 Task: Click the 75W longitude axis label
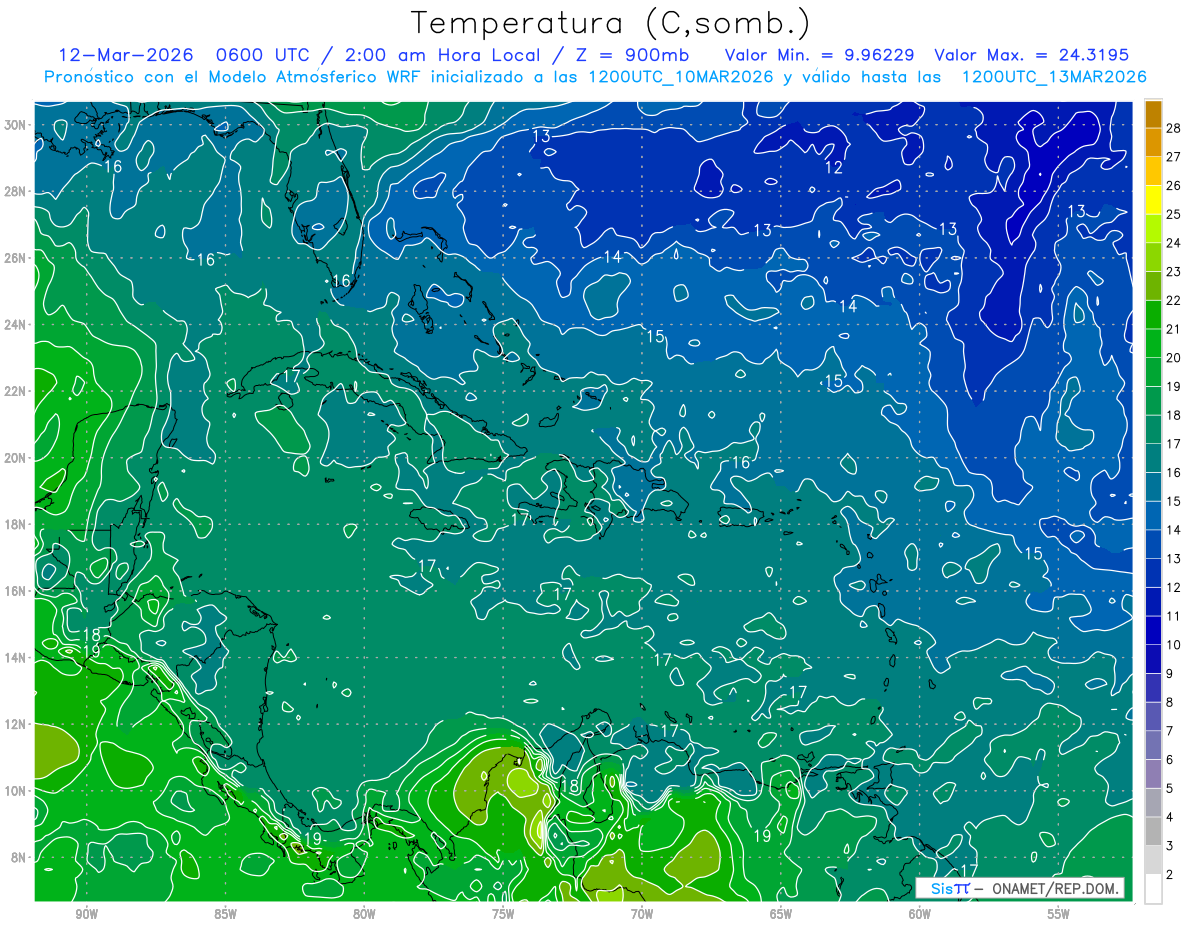pos(503,914)
